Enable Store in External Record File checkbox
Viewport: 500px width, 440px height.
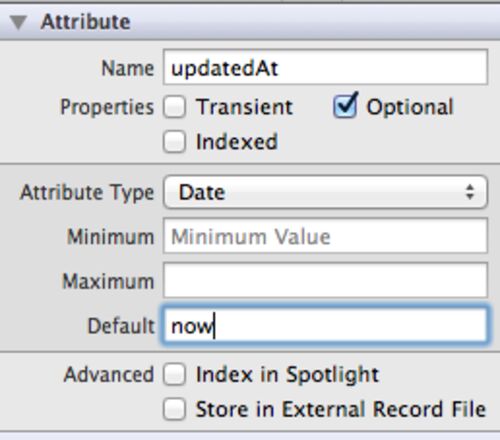[174, 409]
